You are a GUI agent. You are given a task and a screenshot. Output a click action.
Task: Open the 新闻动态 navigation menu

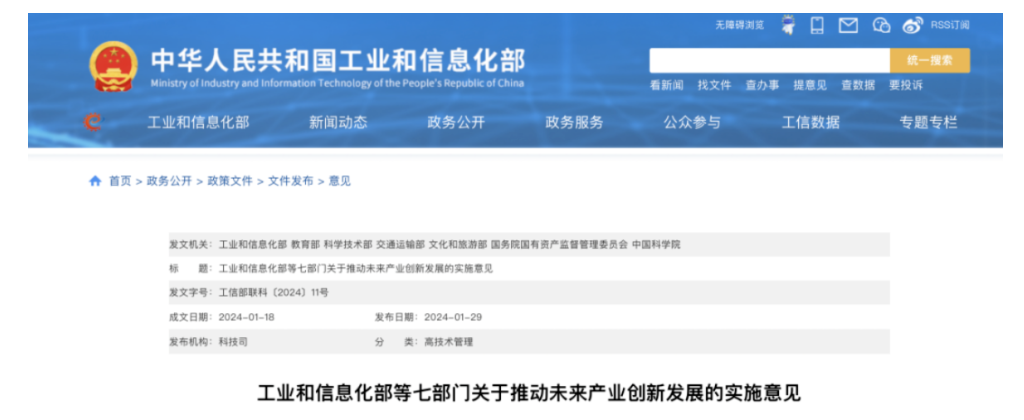(x=338, y=122)
